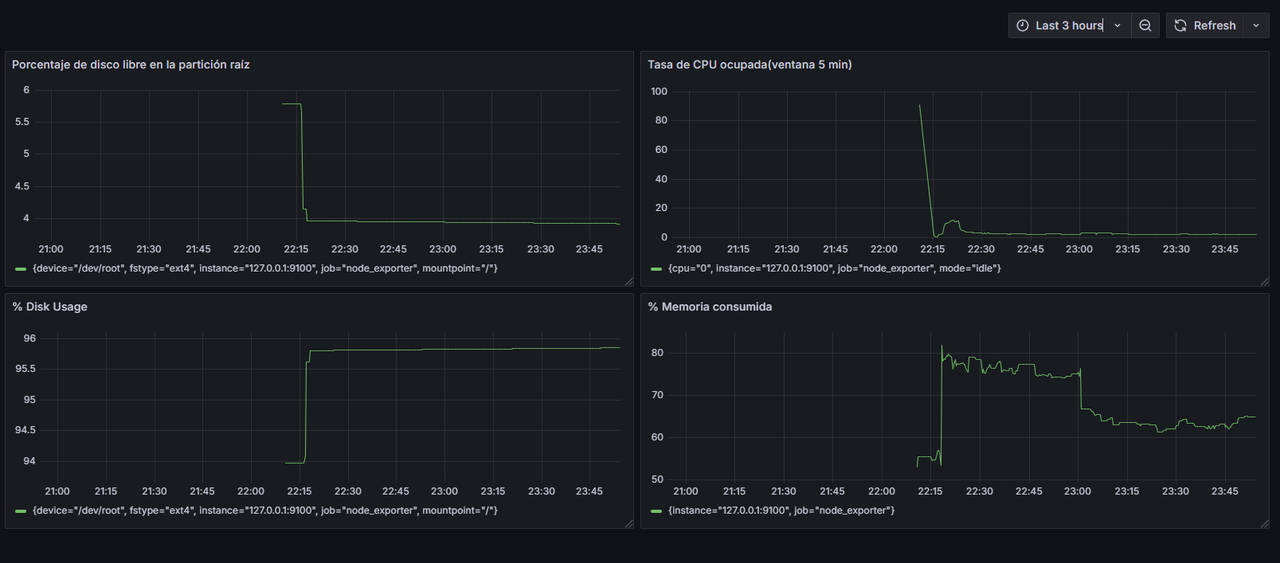The width and height of the screenshot is (1280, 563).
Task: Zoom out the time range with magnifier icon
Action: click(x=1146, y=26)
